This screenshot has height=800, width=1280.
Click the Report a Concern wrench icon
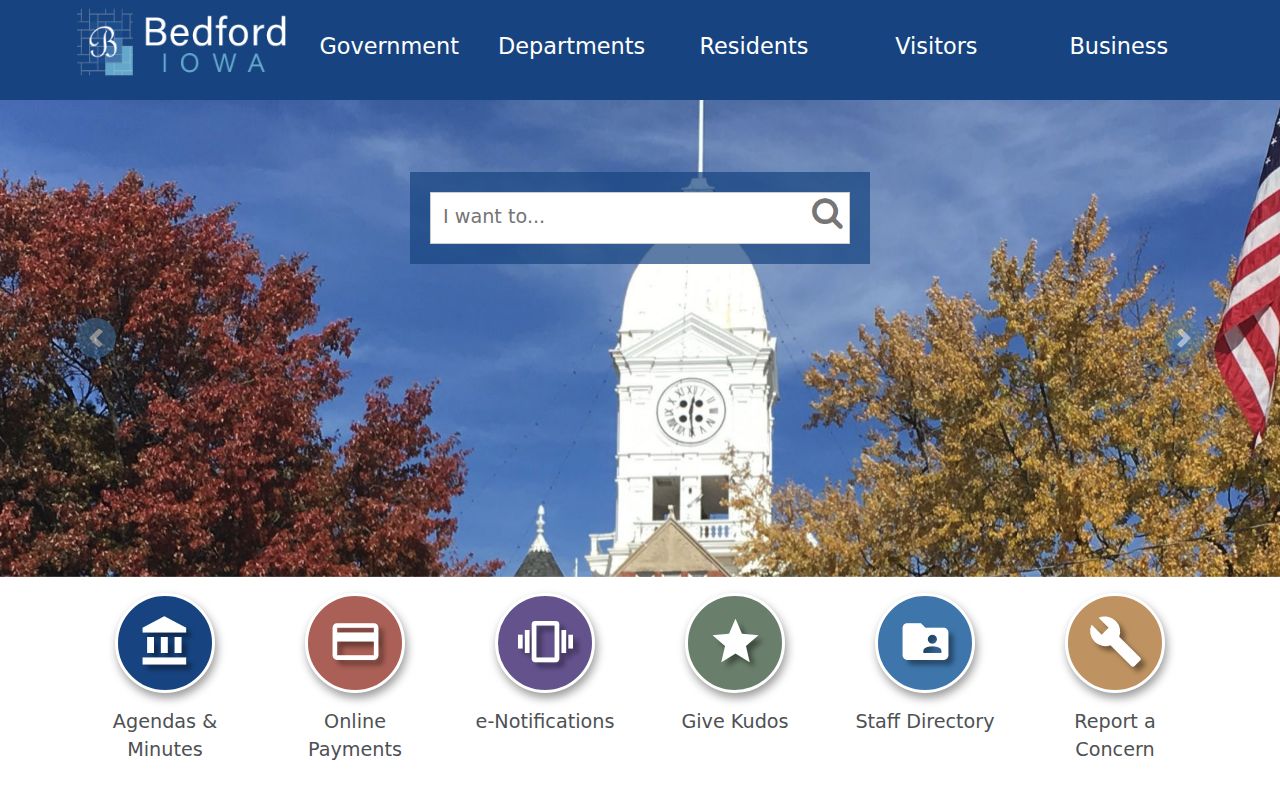(1115, 644)
